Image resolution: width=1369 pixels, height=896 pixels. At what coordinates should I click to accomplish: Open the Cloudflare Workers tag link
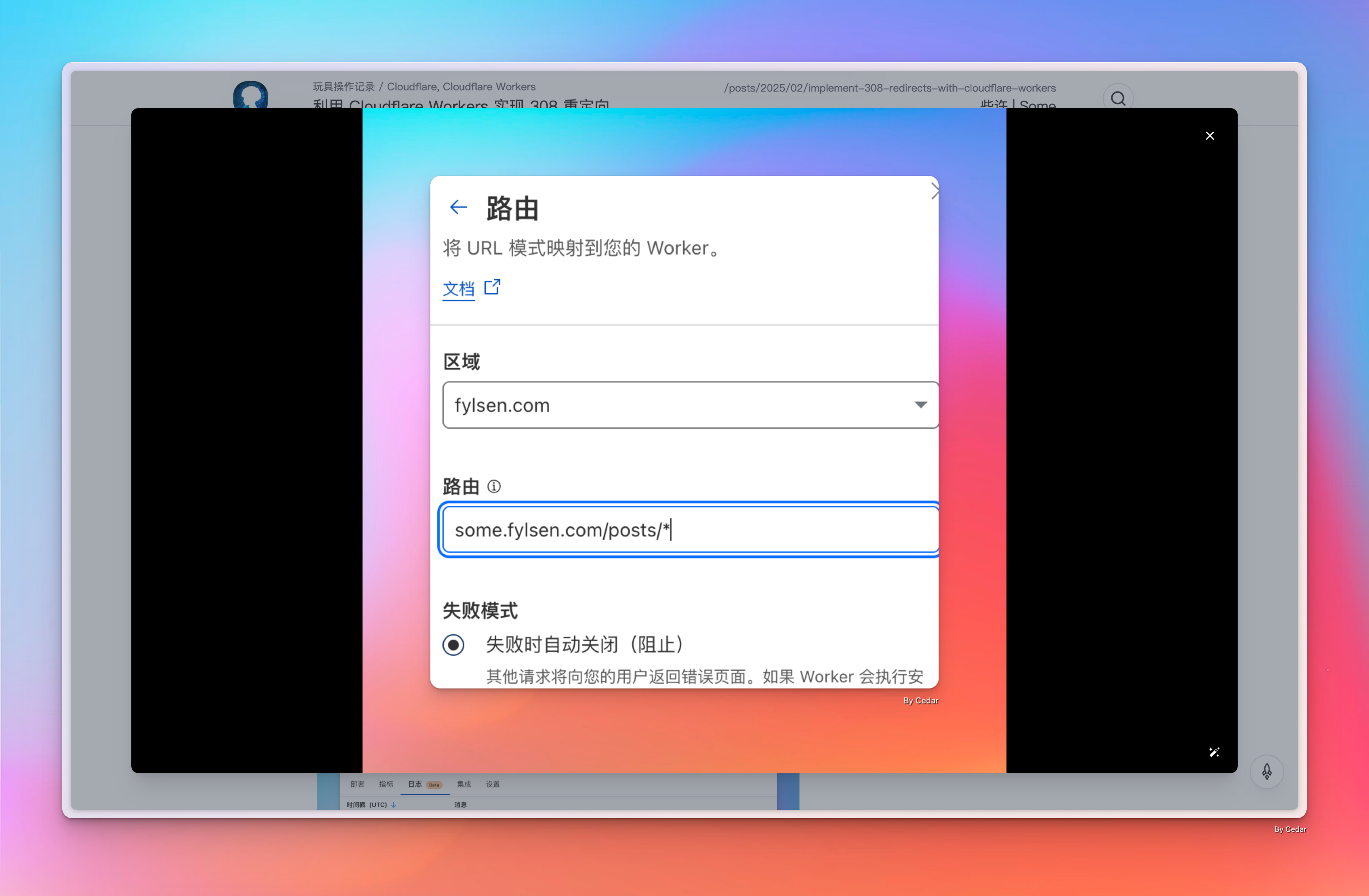489,86
